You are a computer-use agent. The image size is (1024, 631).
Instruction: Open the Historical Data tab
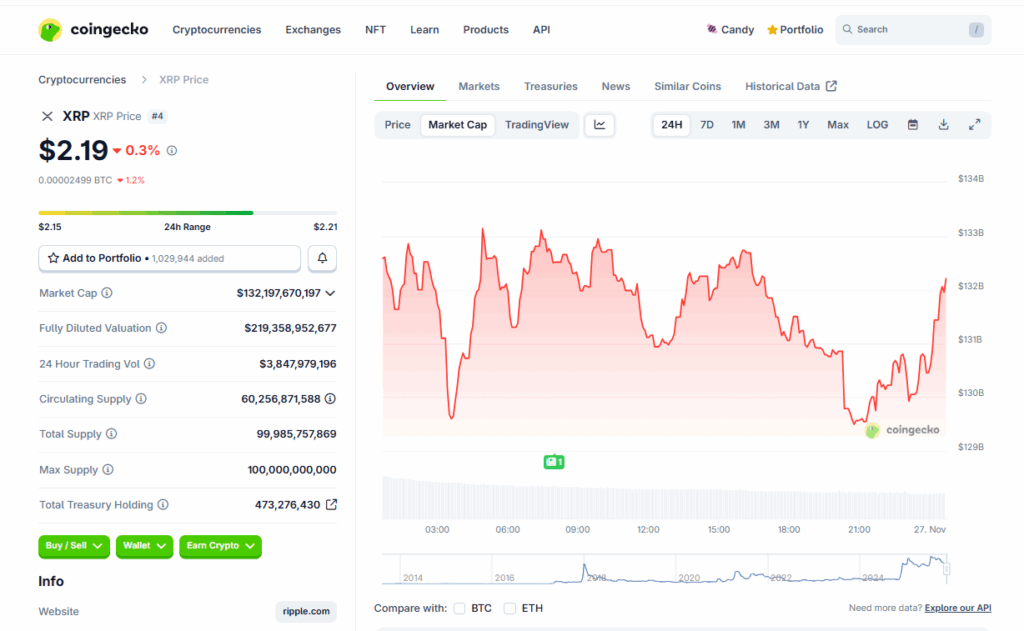[790, 86]
